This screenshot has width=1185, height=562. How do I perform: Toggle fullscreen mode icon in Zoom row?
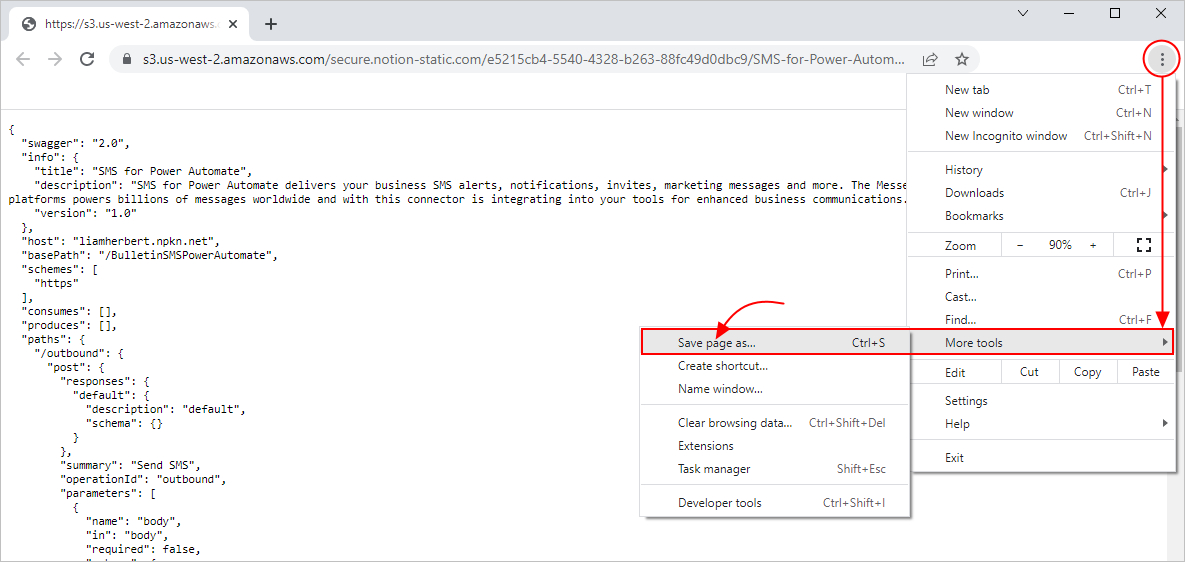tap(1144, 245)
